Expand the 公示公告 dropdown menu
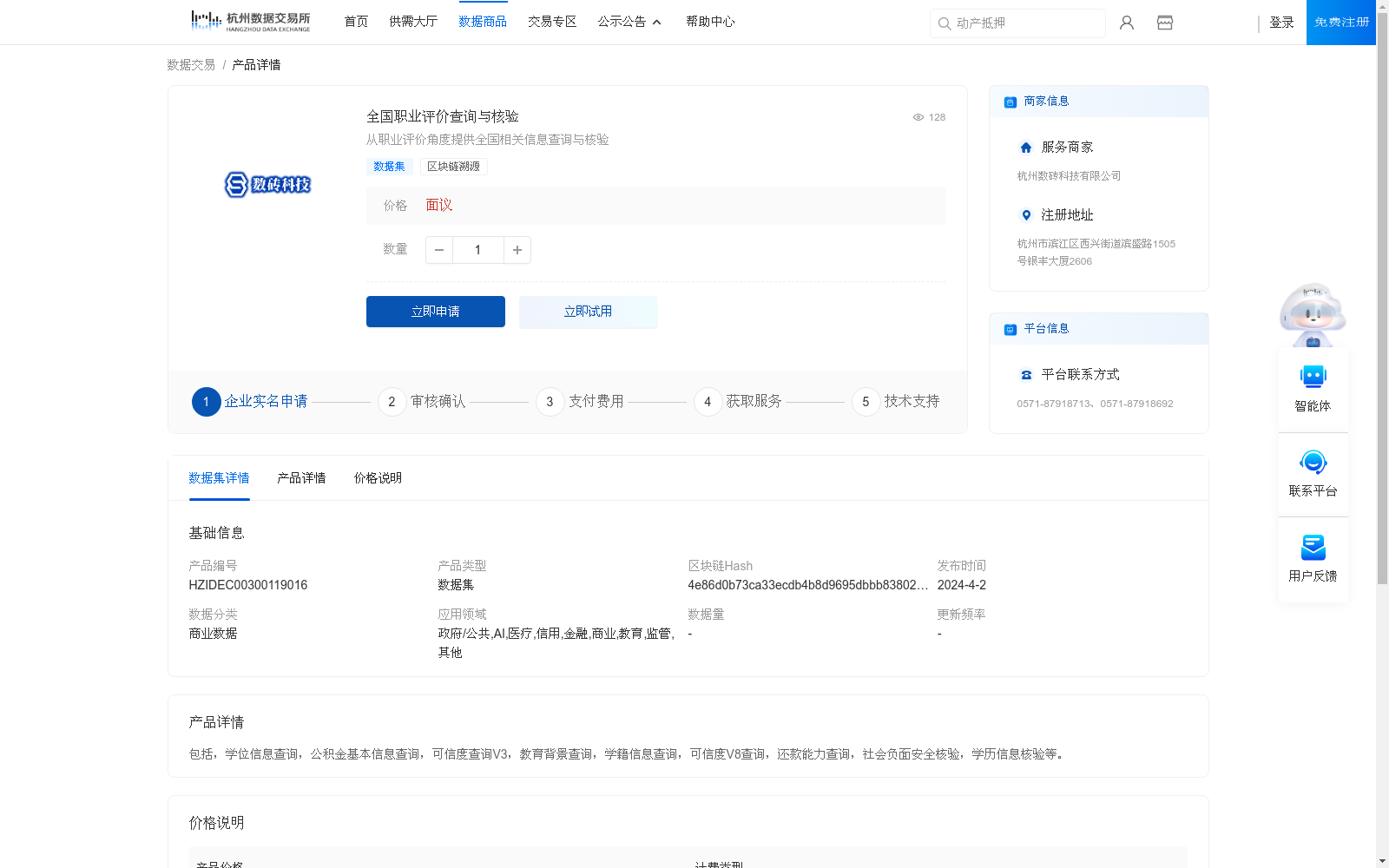Screen dimensions: 1389x868 pyautogui.click(x=629, y=22)
